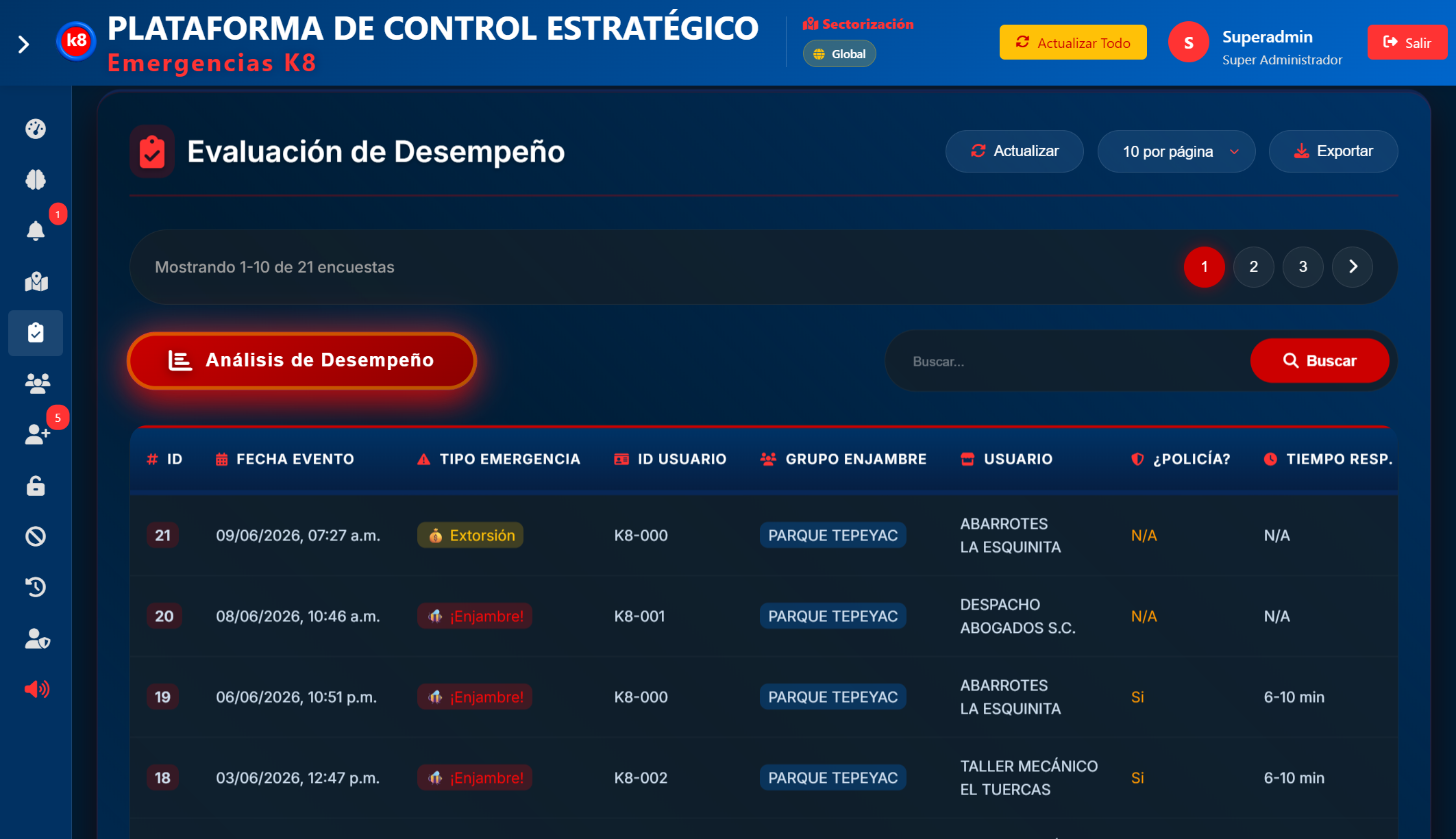Open the dashboard gauge sidebar icon
1456x839 pixels.
36,129
